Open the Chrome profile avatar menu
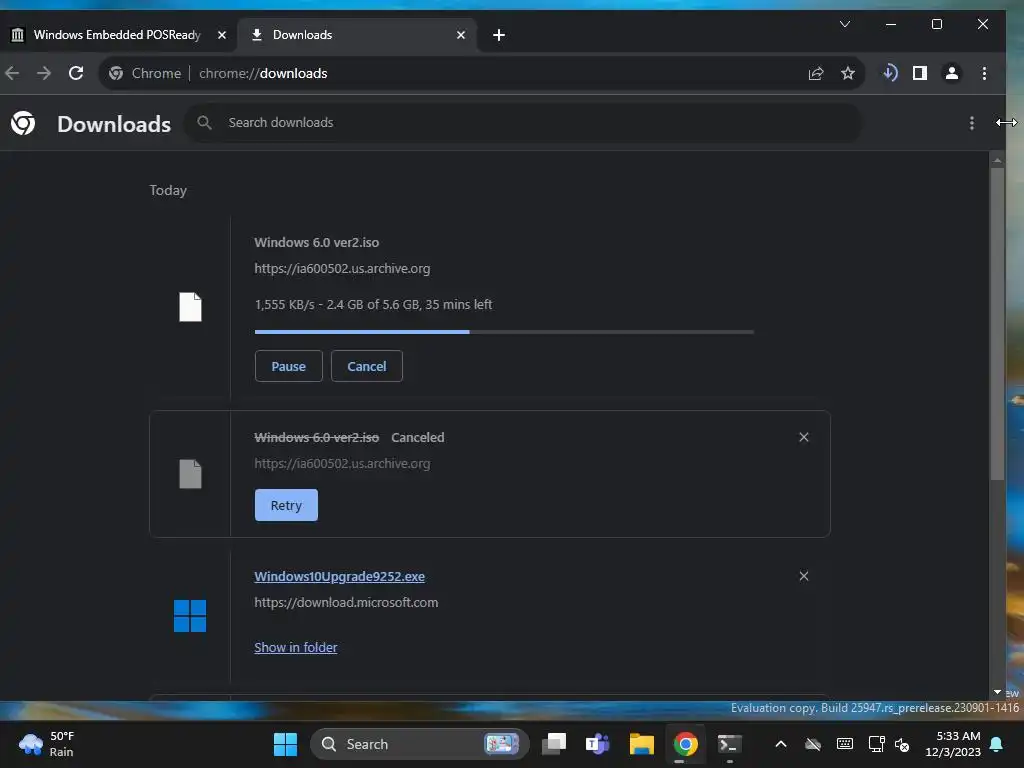 pyautogui.click(x=952, y=73)
